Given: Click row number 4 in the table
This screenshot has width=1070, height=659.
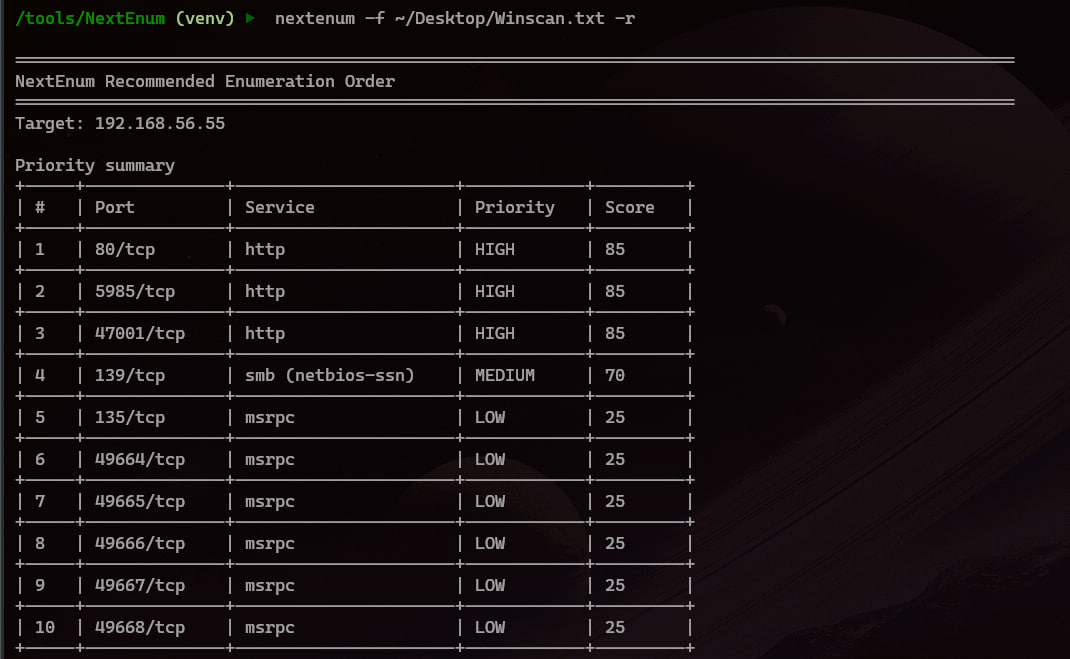Looking at the screenshot, I should [40, 375].
